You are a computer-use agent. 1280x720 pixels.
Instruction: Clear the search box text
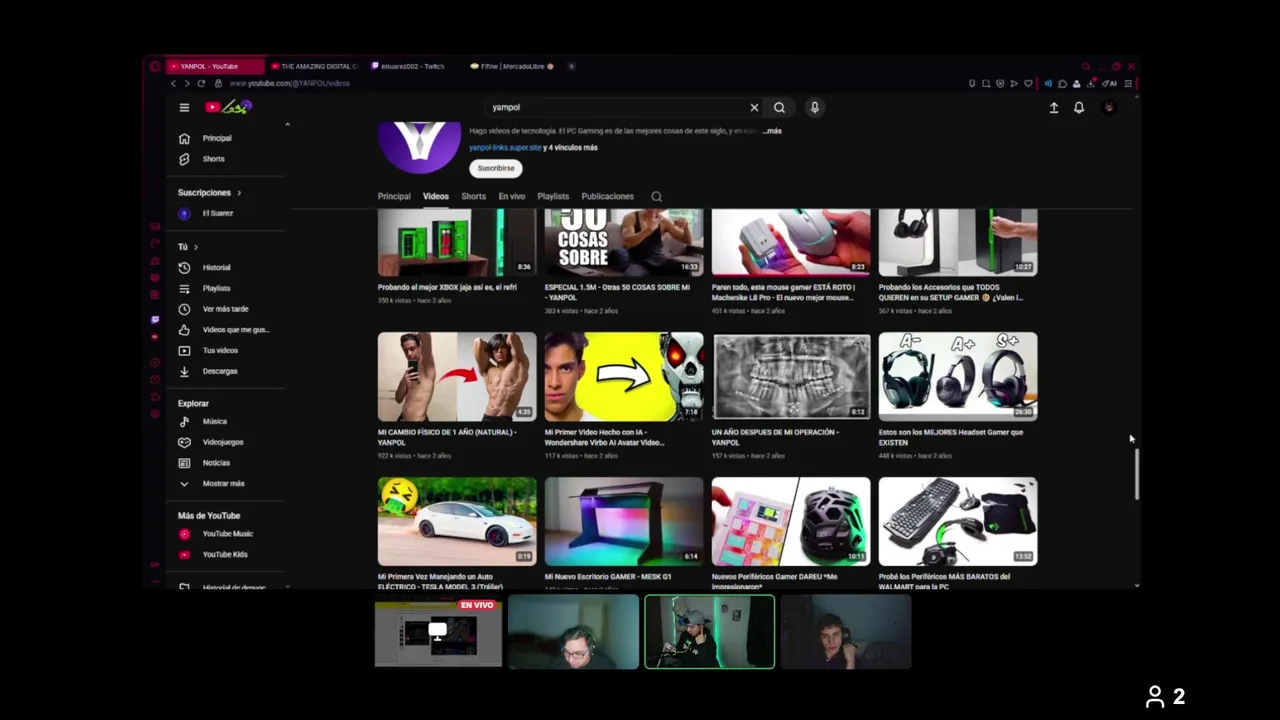coord(754,107)
